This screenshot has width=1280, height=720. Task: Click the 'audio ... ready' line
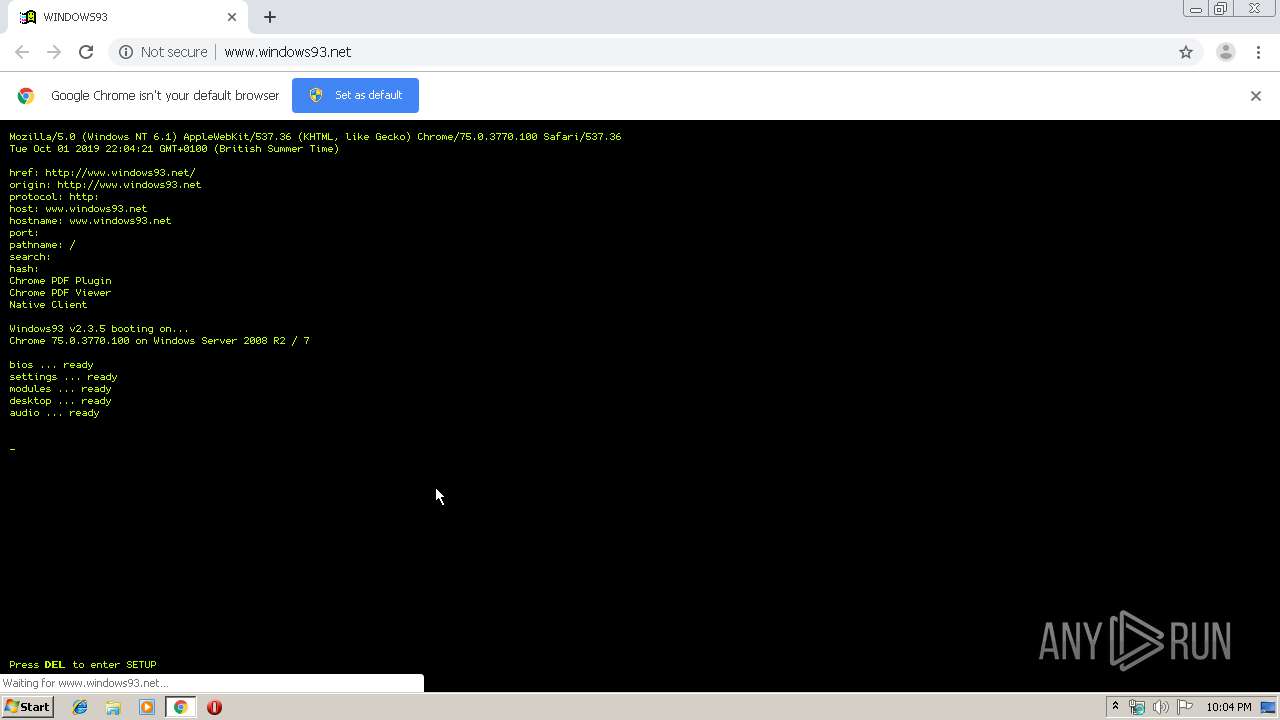pyautogui.click(x=54, y=412)
